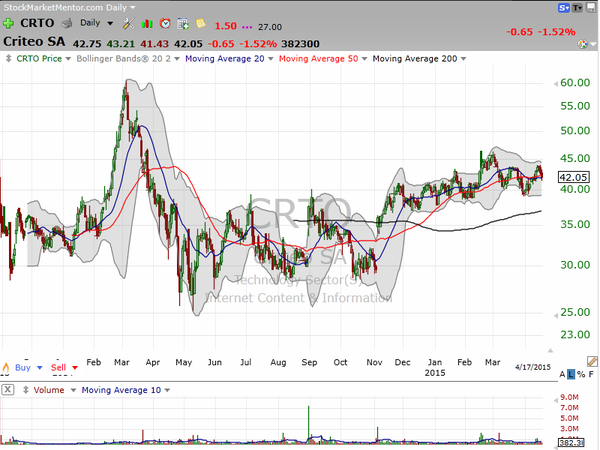Open the color palette icon
Image resolution: width=600 pixels, height=450 pixels.
[x=583, y=44]
